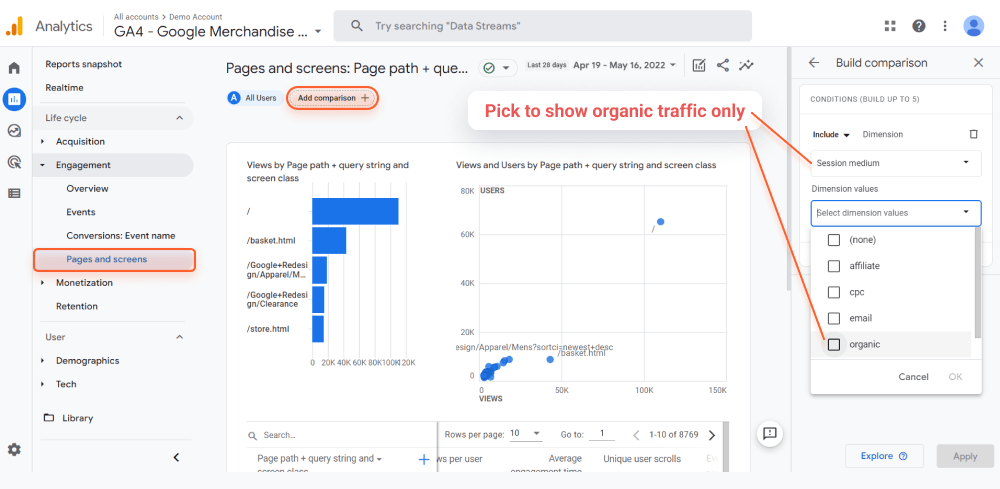Click Cancel in the dimension values list
1000x489 pixels.
click(913, 377)
